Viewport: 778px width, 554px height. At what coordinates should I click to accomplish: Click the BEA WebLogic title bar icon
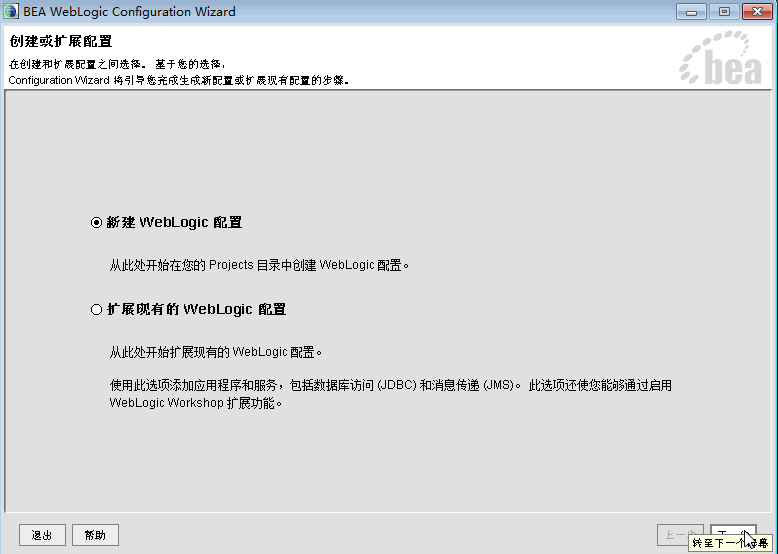pos(11,11)
